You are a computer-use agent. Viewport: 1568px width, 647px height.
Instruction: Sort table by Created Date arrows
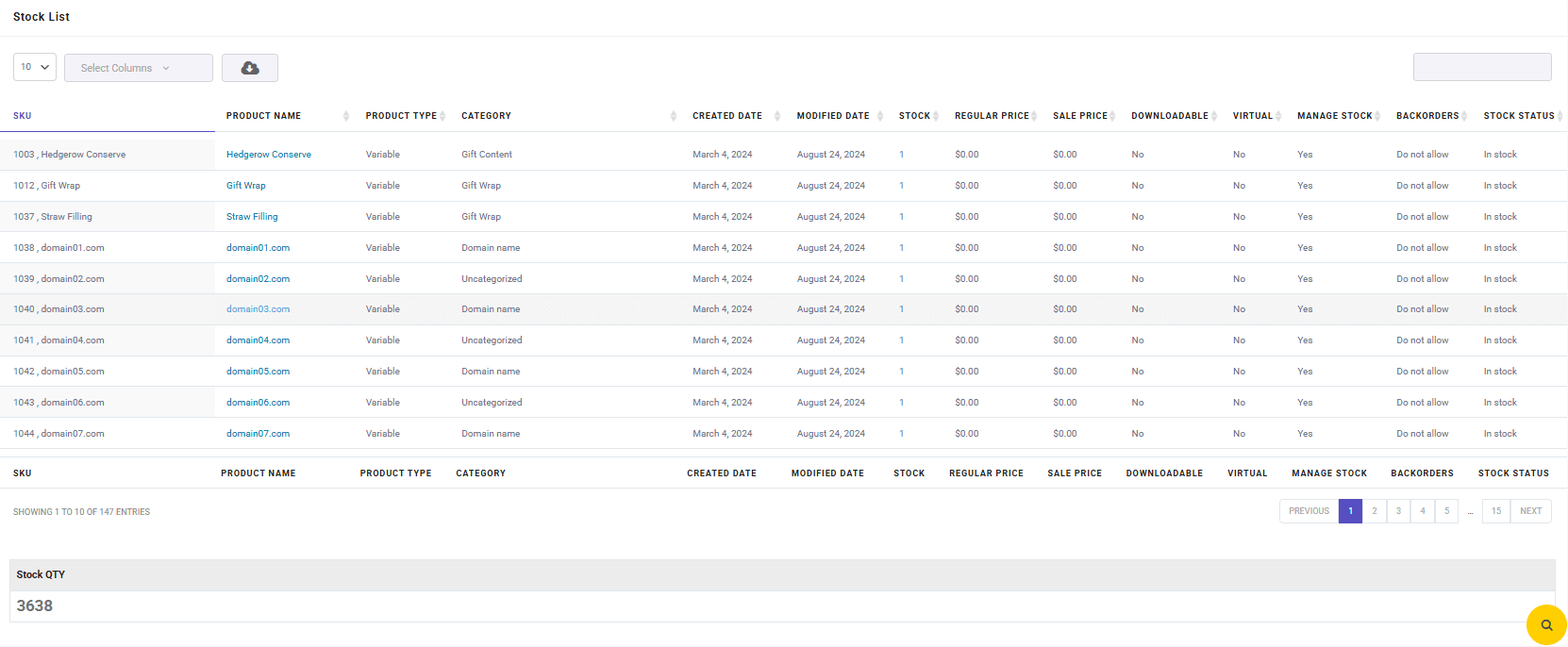777,116
